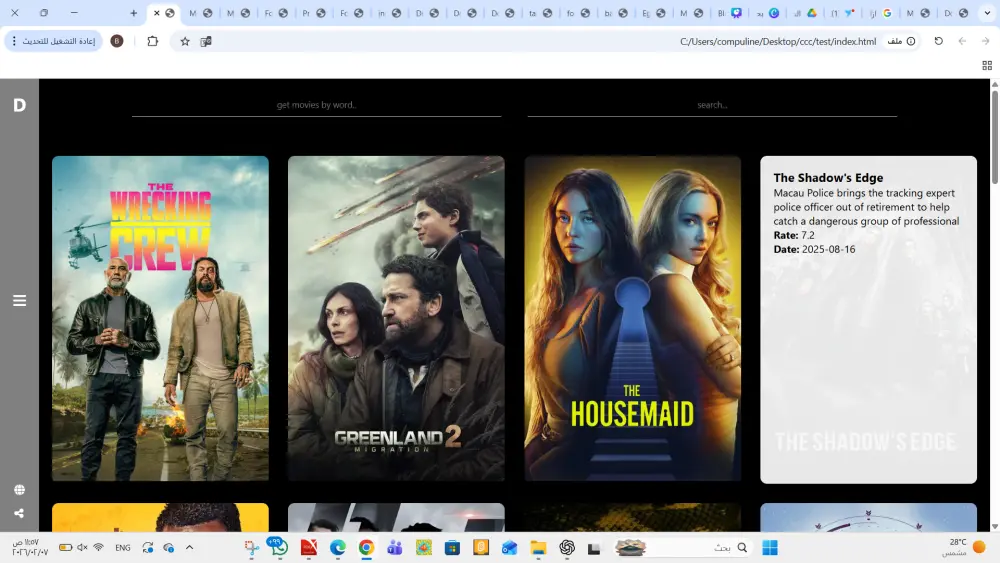
Task: Switch to the tab labeled 'in'
Action: (x=388, y=13)
